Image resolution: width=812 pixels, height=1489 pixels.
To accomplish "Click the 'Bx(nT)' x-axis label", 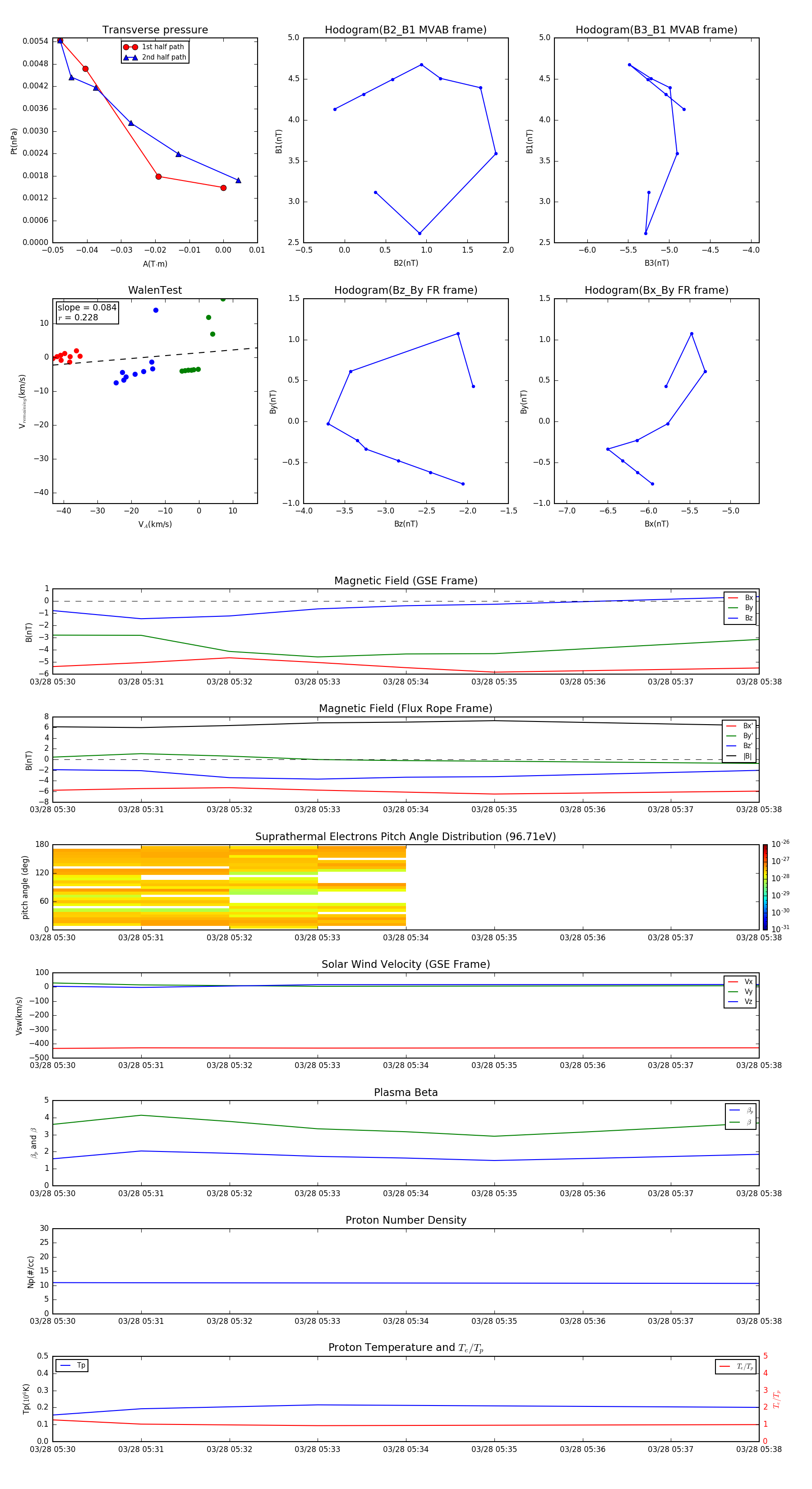I will pyautogui.click(x=656, y=524).
